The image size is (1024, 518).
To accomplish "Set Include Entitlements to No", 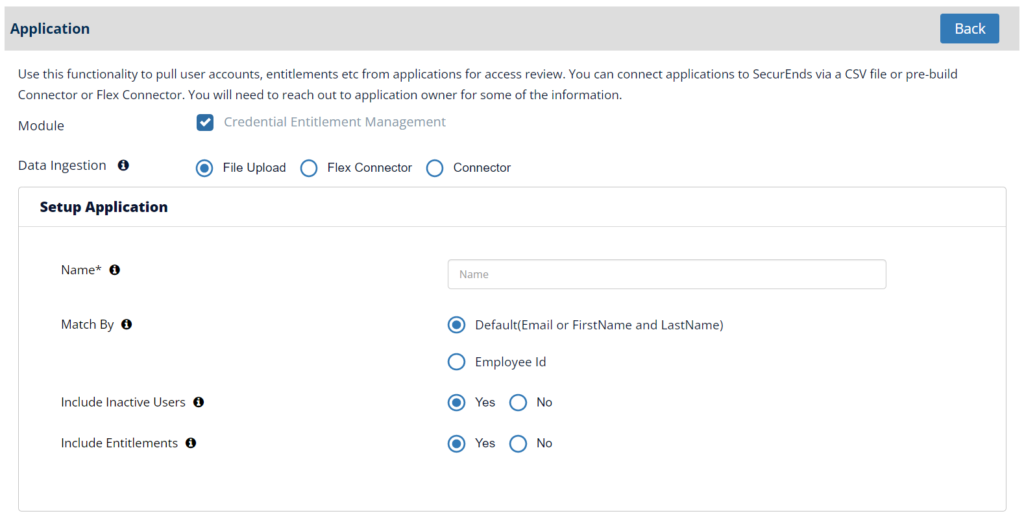I will coord(518,444).
